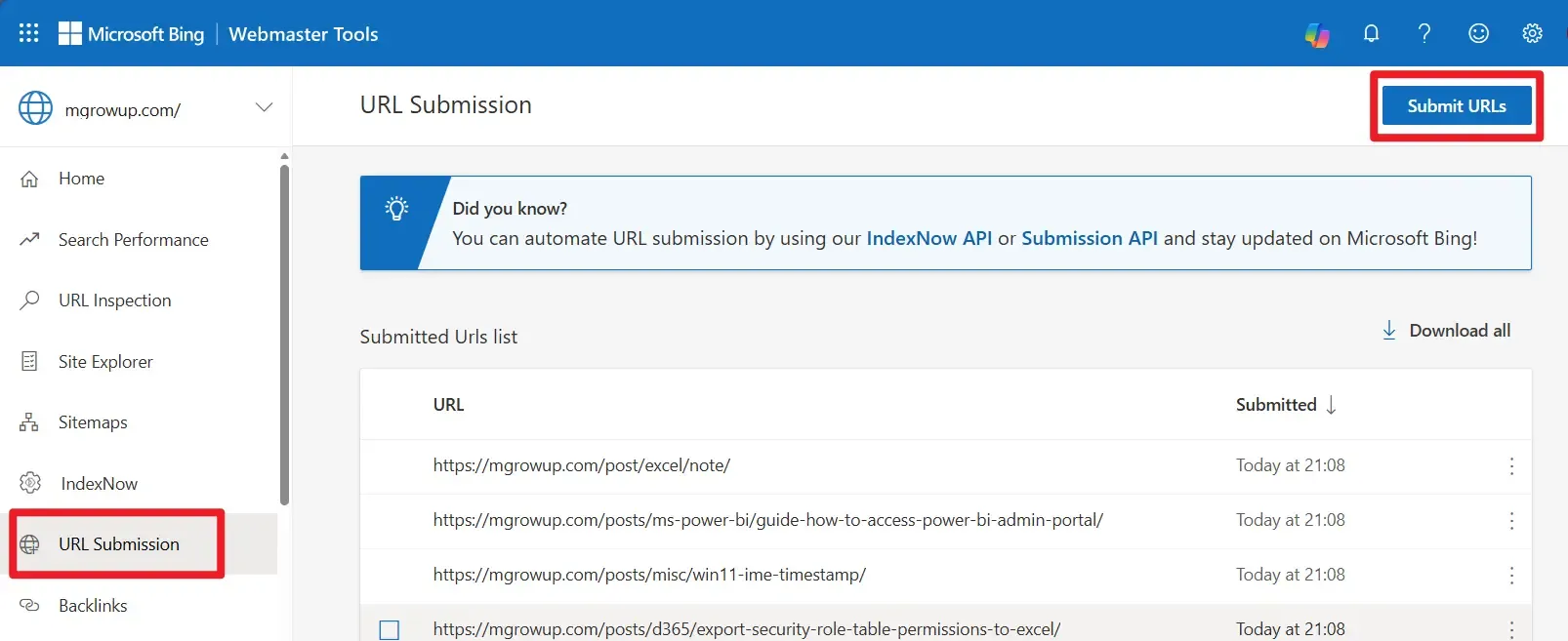Click 'Today at 21:08' in win11-ime-timestamp row
1568x641 pixels.
[x=1290, y=575]
